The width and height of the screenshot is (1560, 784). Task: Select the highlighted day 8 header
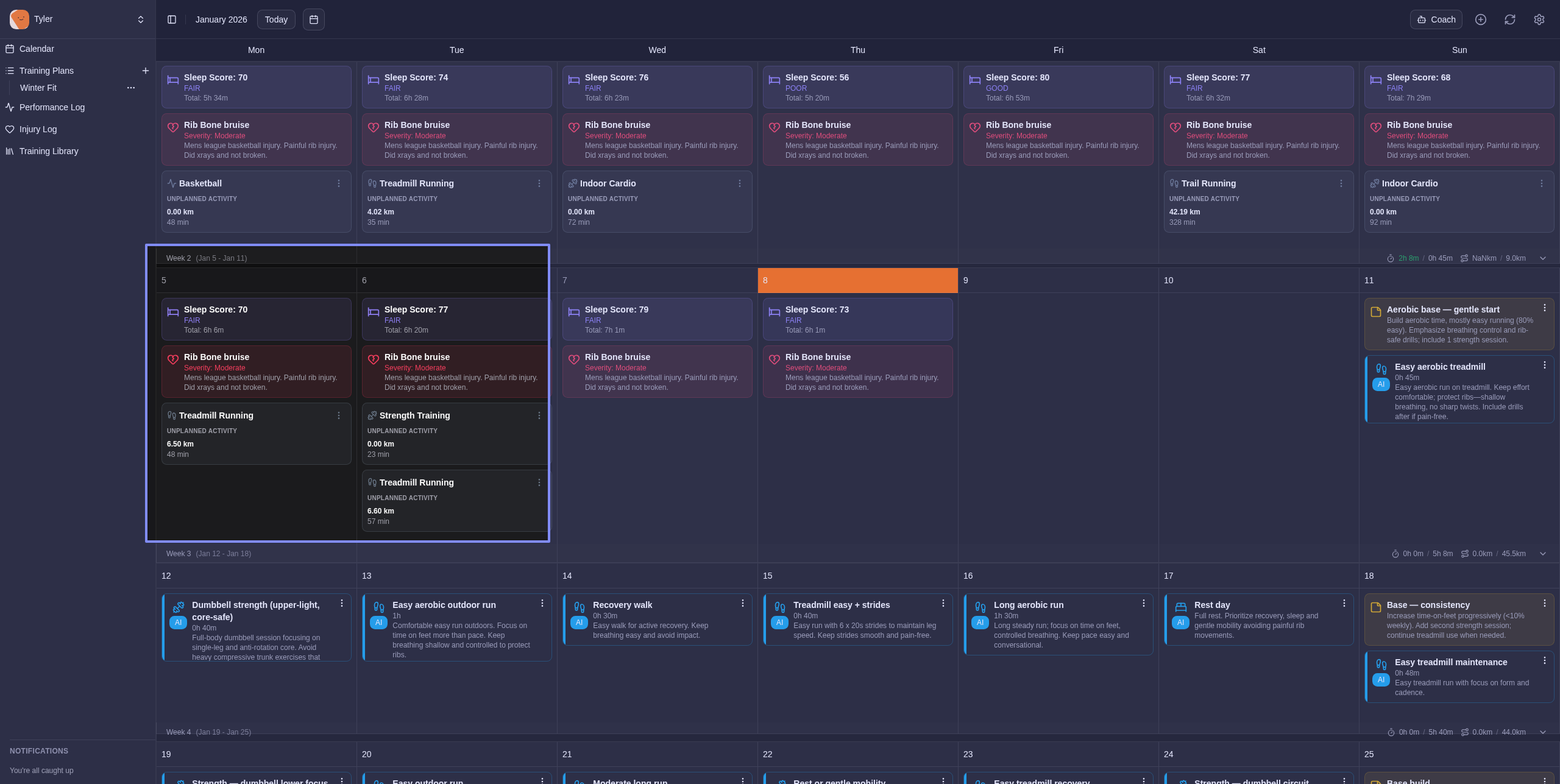pos(857,280)
